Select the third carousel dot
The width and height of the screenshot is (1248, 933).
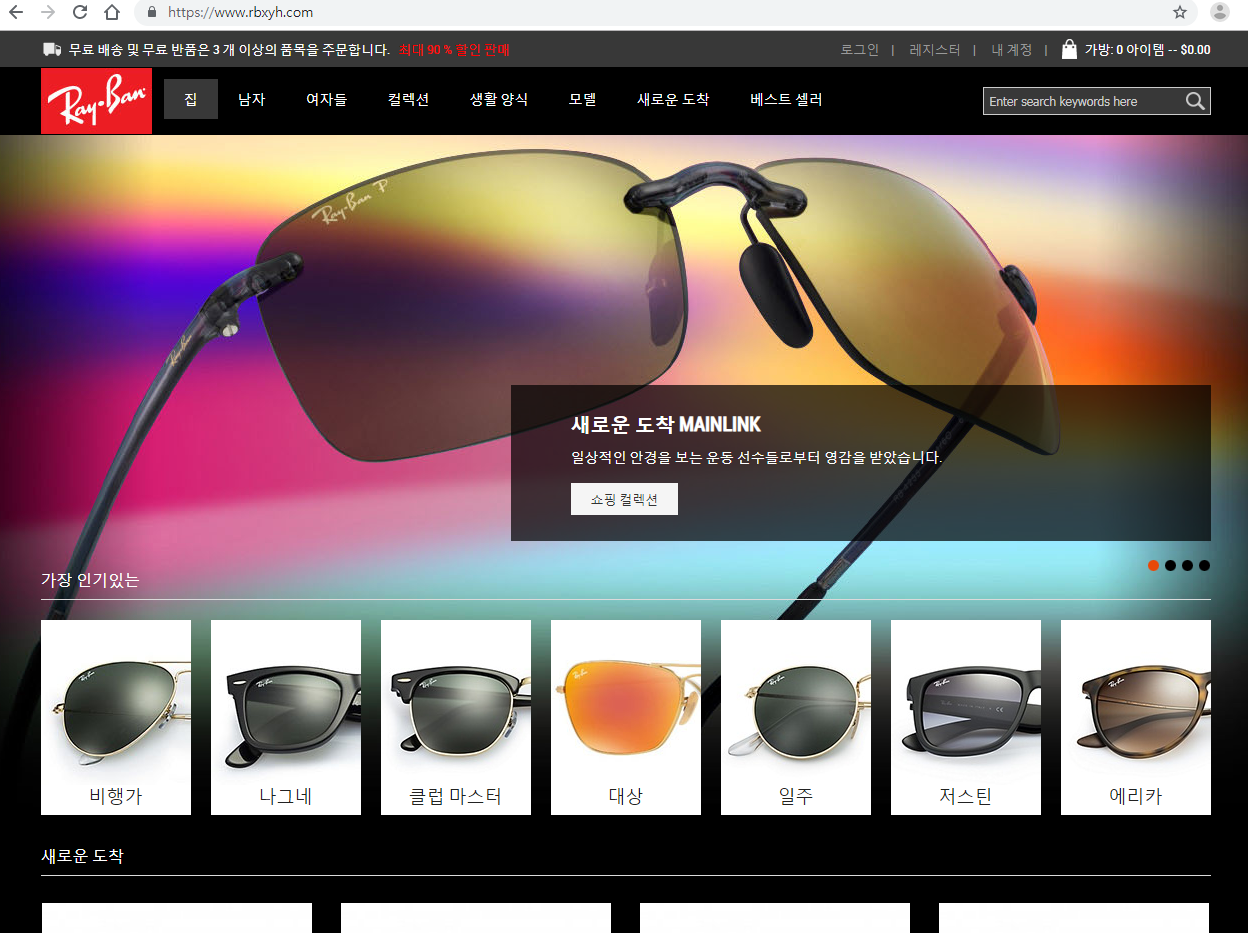point(1187,566)
